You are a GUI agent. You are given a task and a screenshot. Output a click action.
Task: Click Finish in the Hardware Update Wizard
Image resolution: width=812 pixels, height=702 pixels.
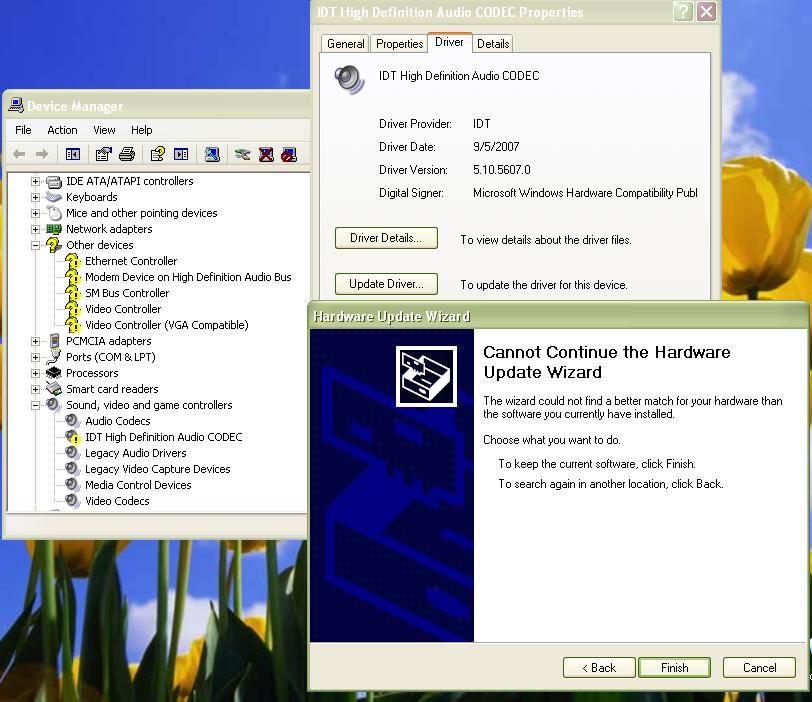coord(674,668)
